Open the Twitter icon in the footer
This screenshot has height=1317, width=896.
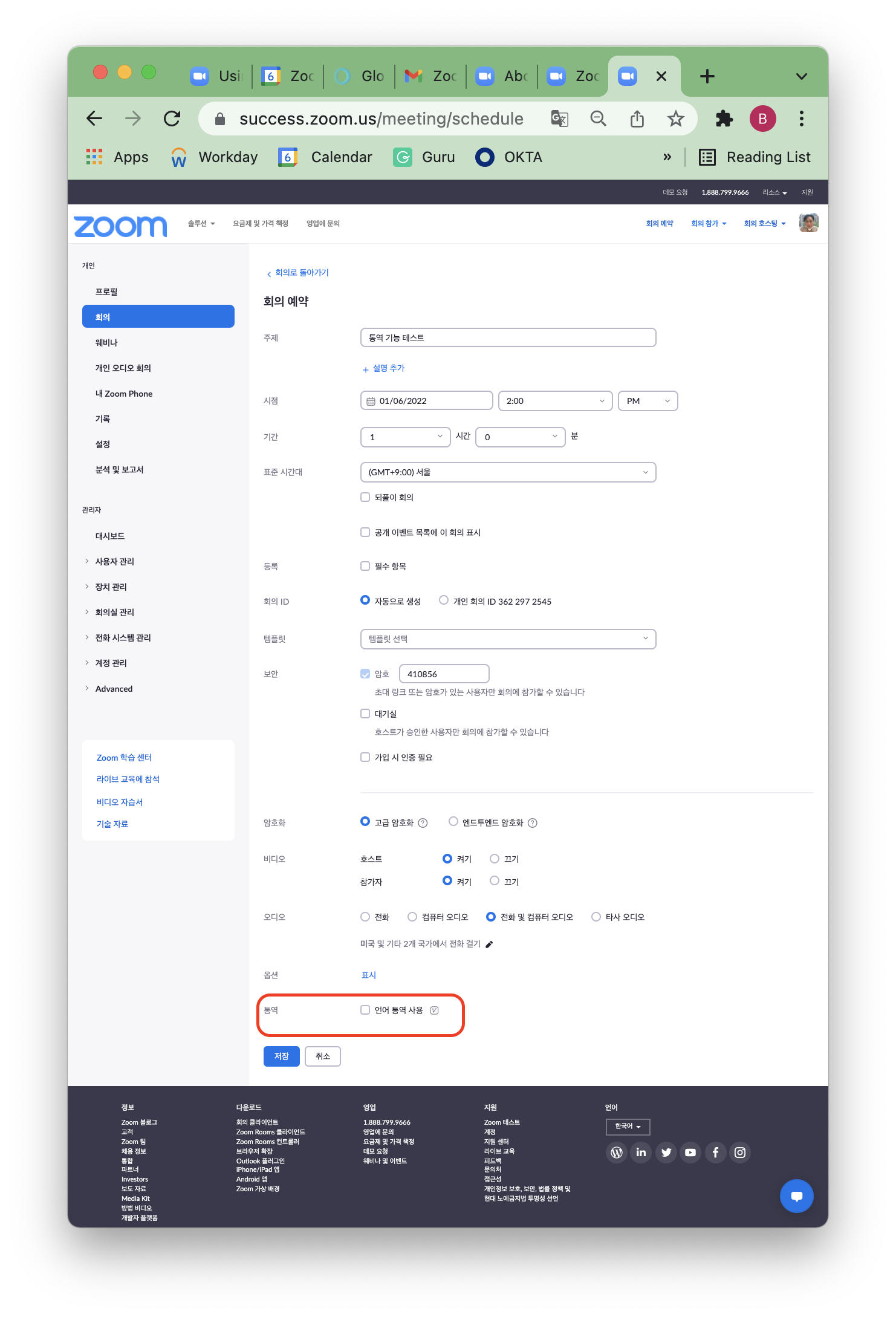(x=666, y=1153)
